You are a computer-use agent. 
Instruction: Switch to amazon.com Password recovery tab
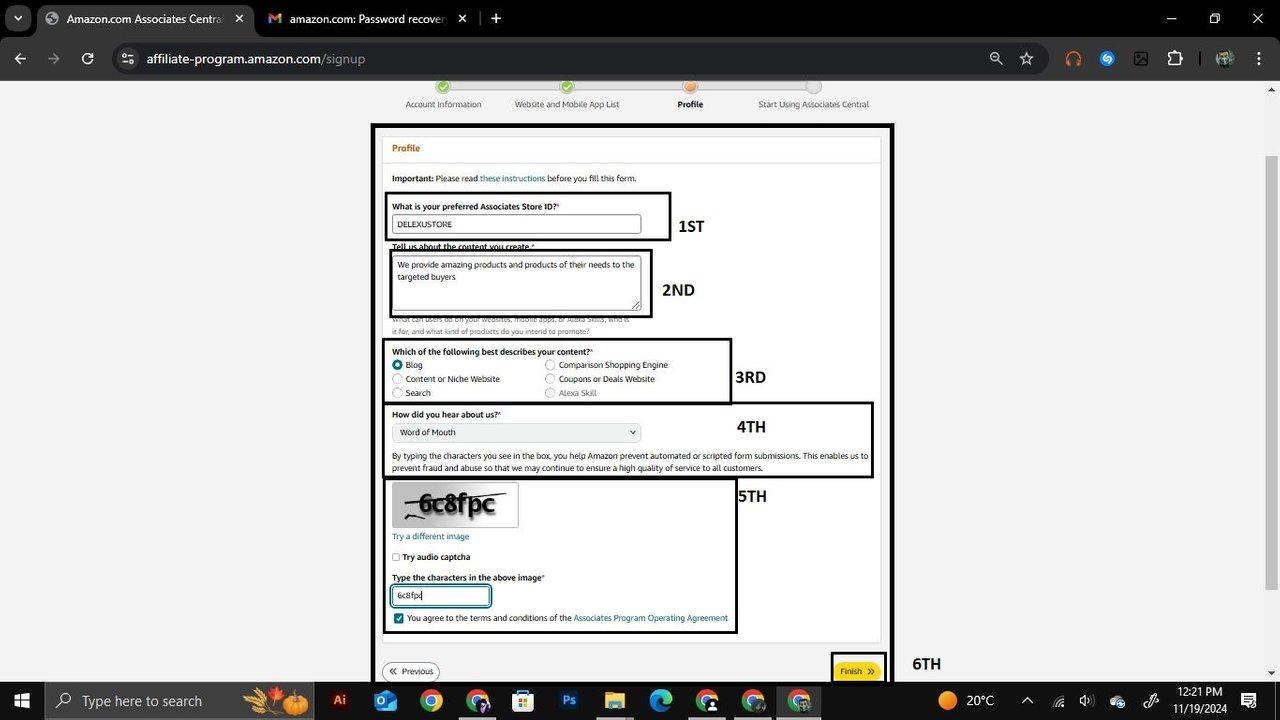(x=367, y=18)
